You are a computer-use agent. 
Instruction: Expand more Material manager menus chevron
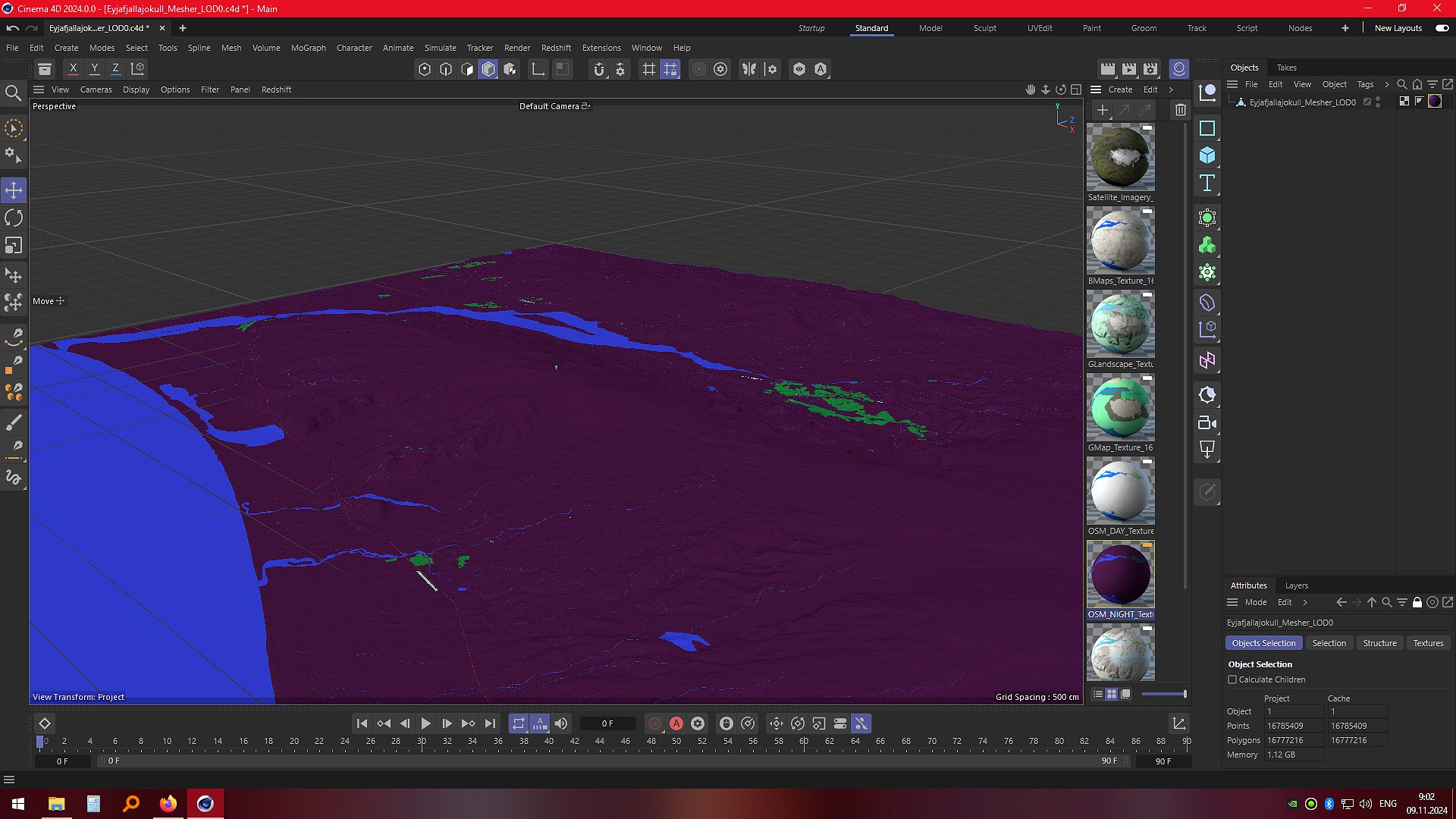click(1171, 89)
